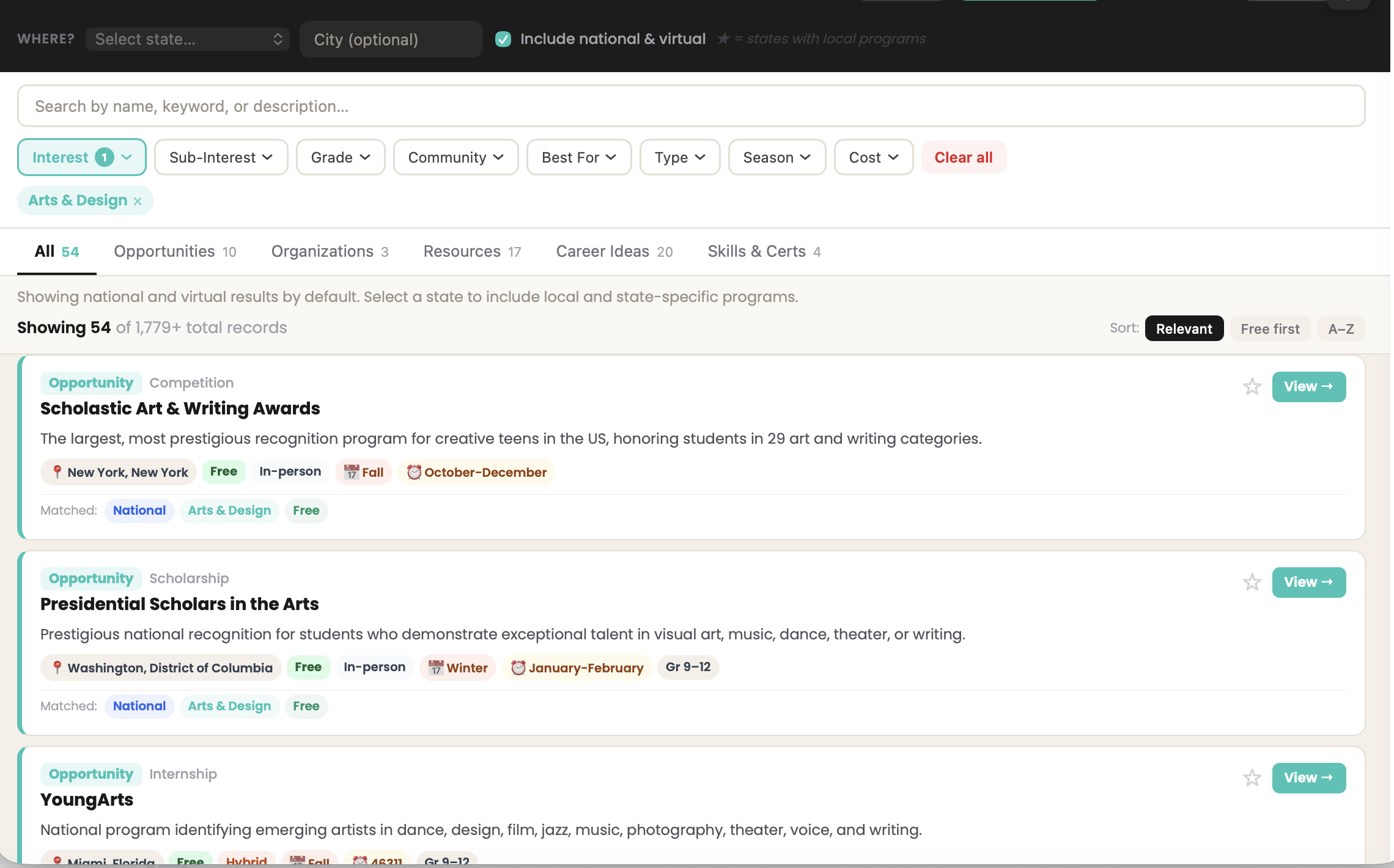The width and height of the screenshot is (1394, 868).
Task: Click the Winter season calendar tag
Action: coord(457,668)
